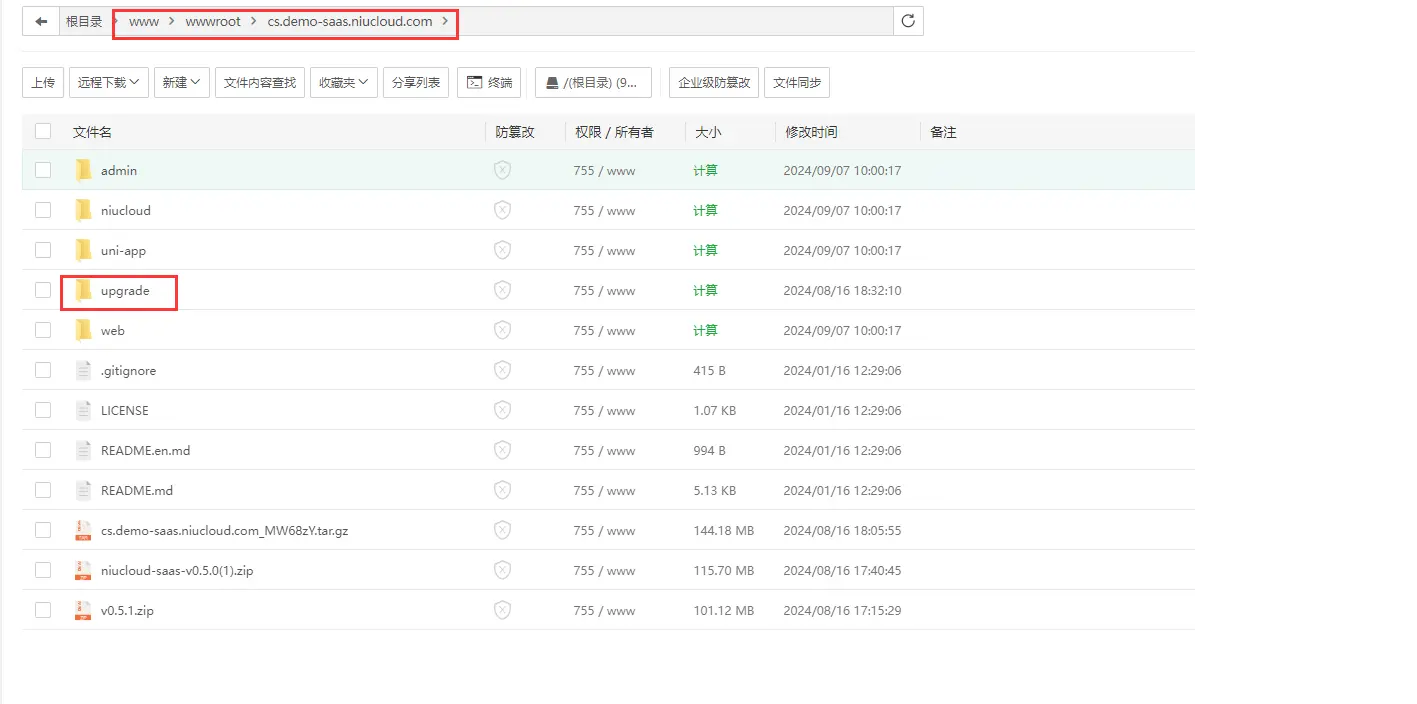This screenshot has height=704, width=1417.
Task: Open the 终端 terminal button
Action: 489,83
